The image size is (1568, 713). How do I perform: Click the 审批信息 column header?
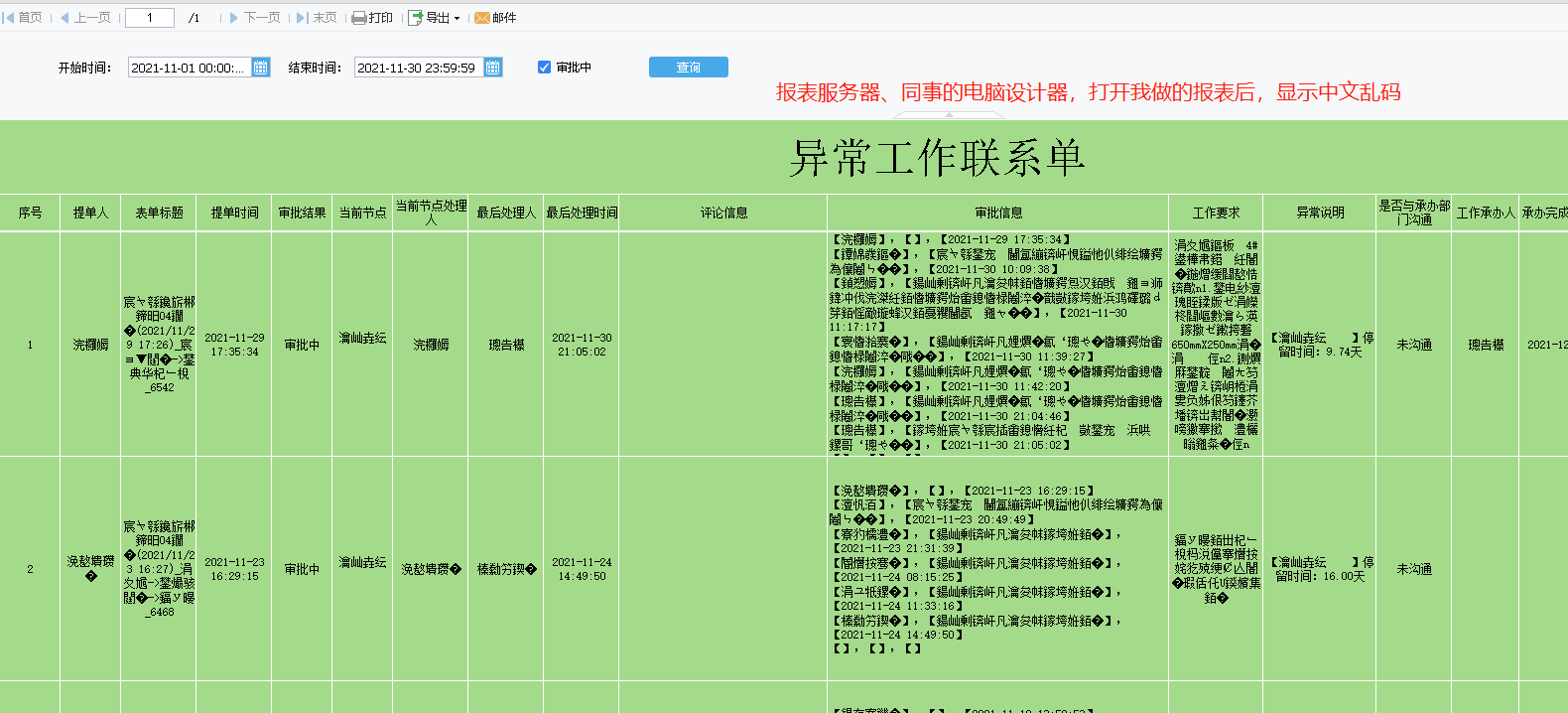tap(998, 213)
